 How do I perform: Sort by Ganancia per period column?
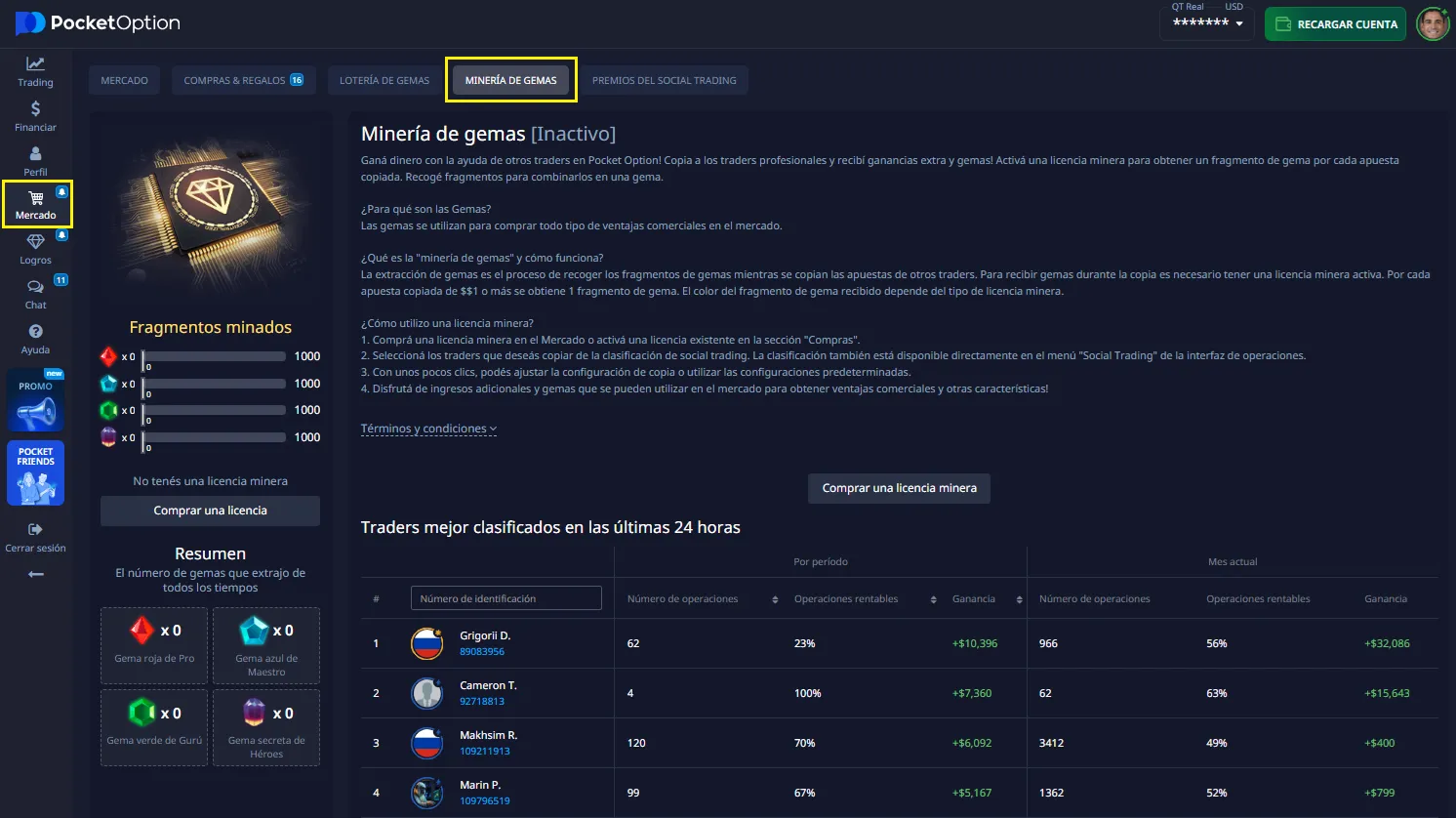pyautogui.click(x=1019, y=599)
